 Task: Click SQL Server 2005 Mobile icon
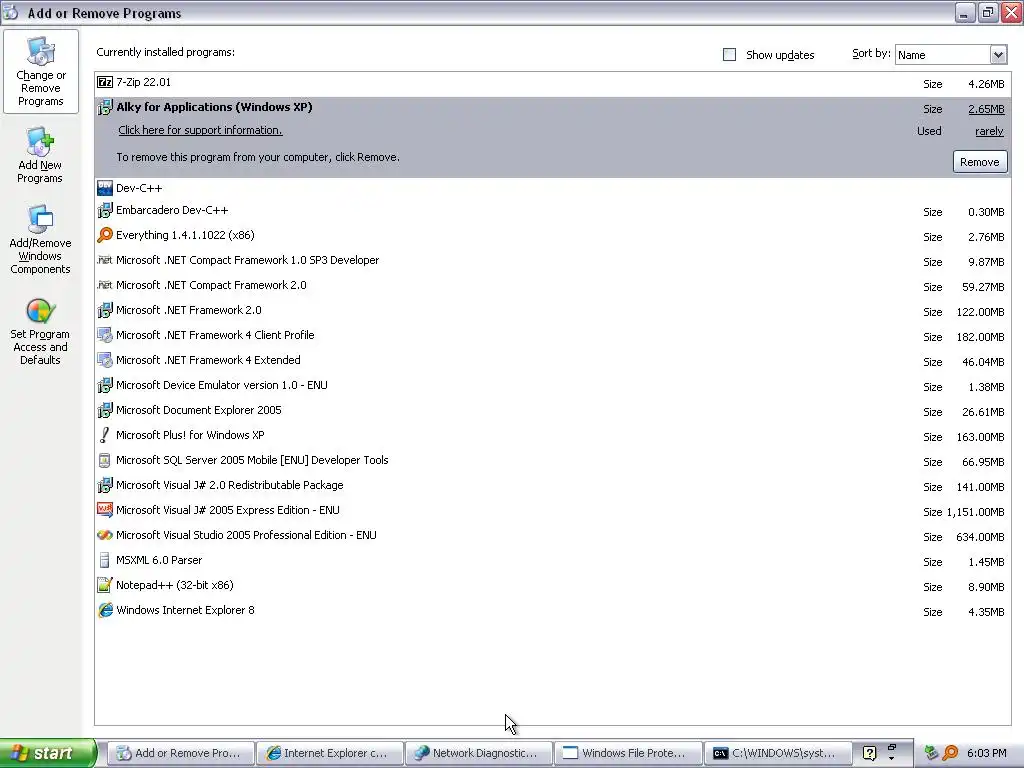coord(104,460)
